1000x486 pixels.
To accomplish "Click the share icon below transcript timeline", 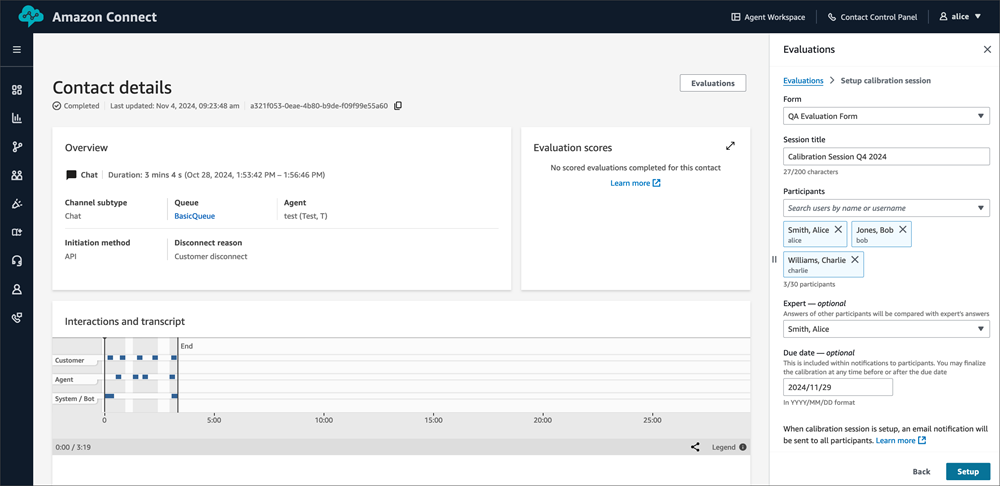I will click(695, 447).
